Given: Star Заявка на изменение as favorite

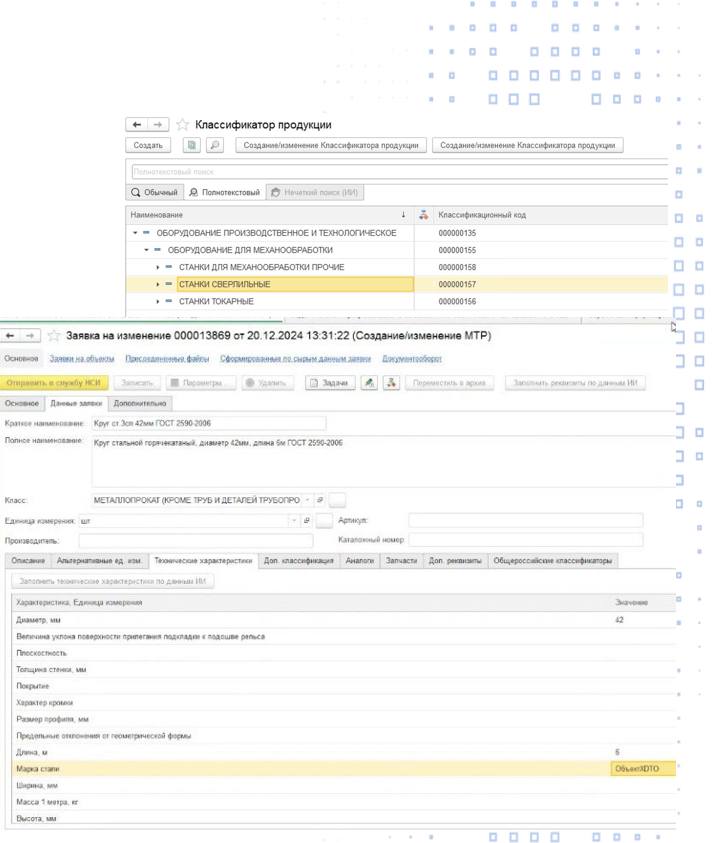Looking at the screenshot, I should click(x=54, y=336).
